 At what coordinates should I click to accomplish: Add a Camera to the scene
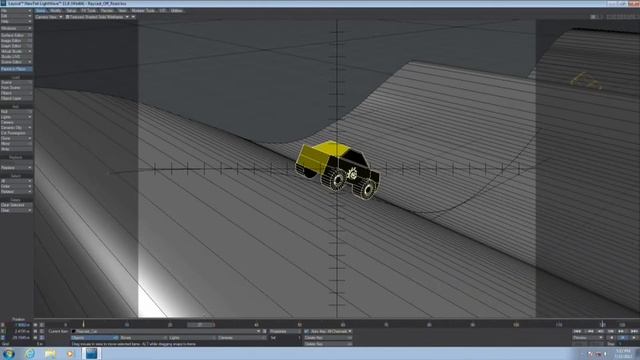16,122
